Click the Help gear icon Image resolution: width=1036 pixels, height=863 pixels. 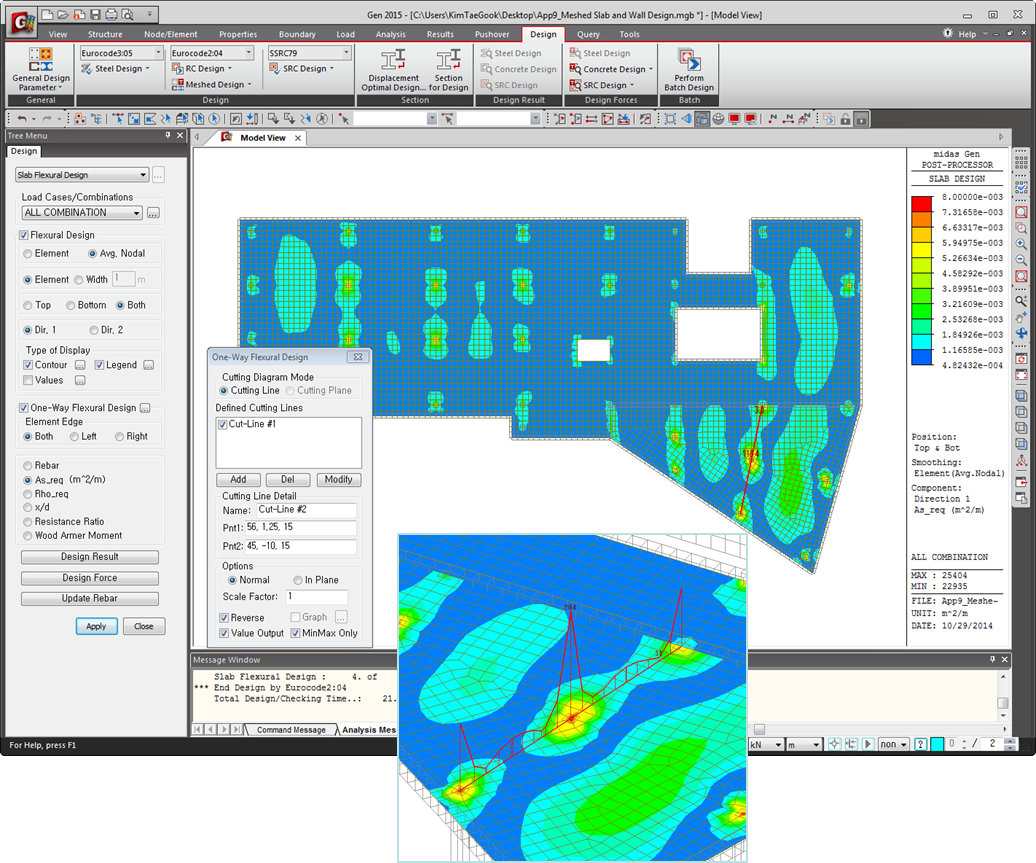point(948,34)
